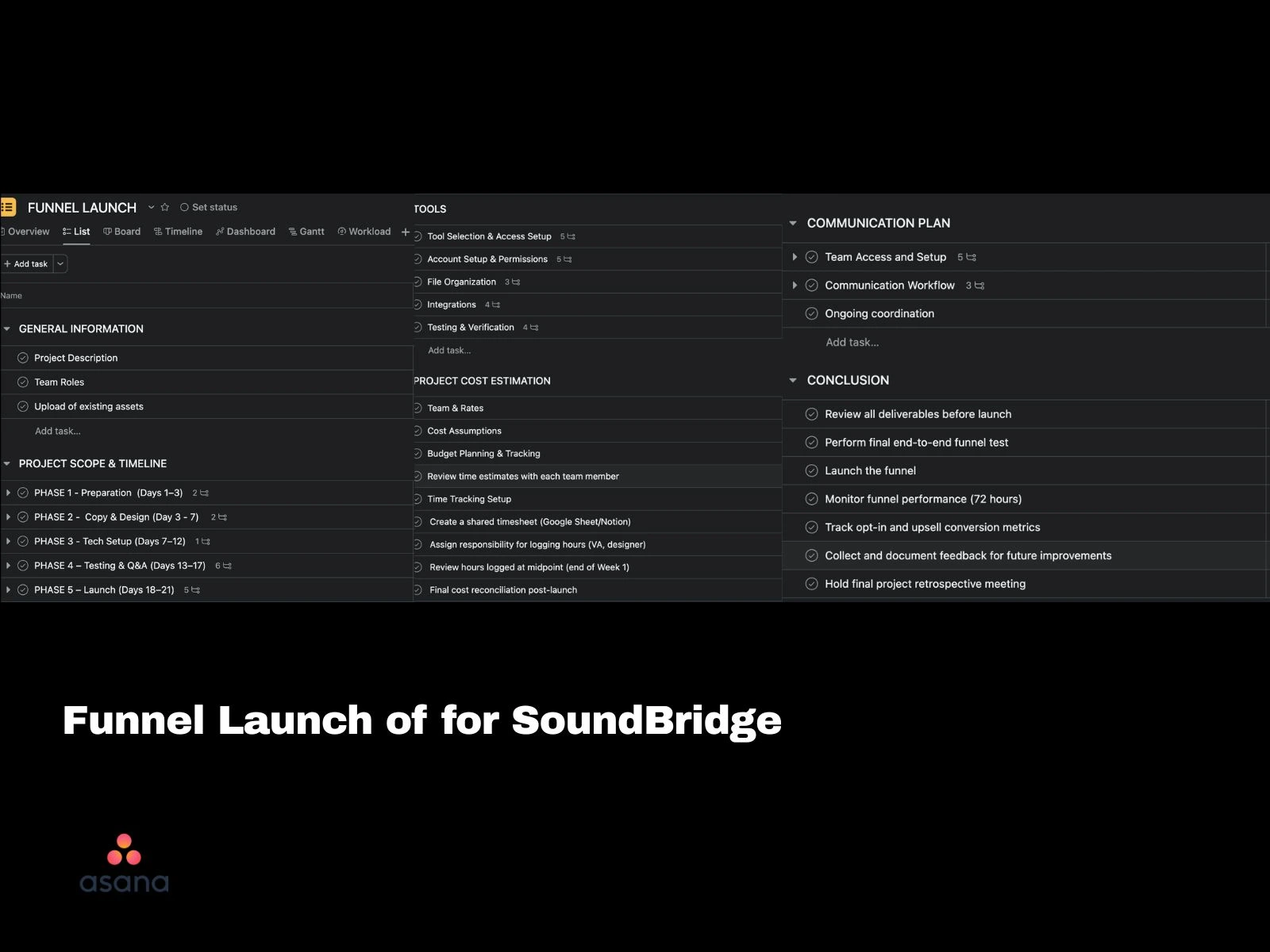Expand PHASE 4 – Testing & Q&A subtasks

click(8, 566)
